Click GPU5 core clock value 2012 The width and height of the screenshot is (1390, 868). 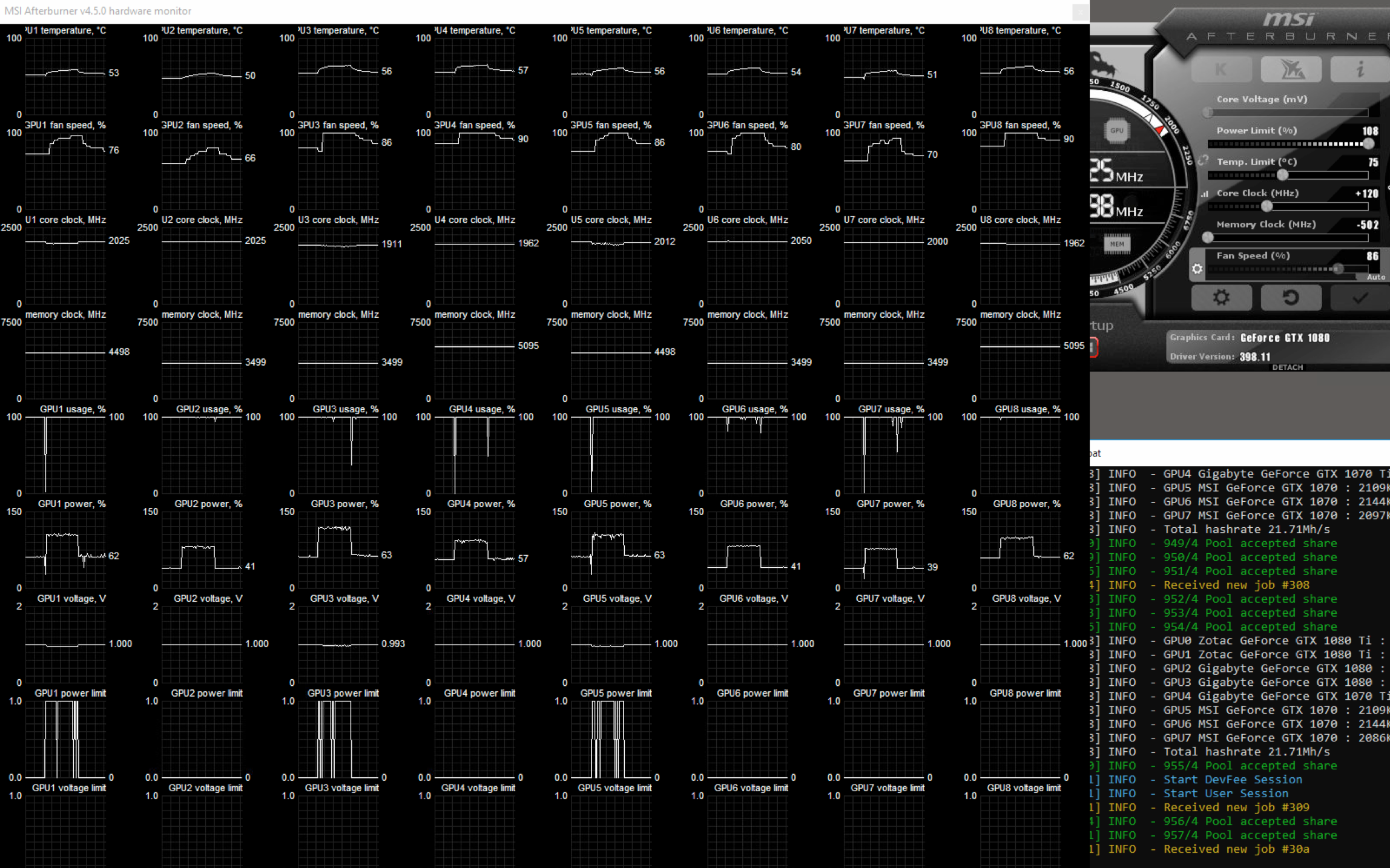click(665, 241)
